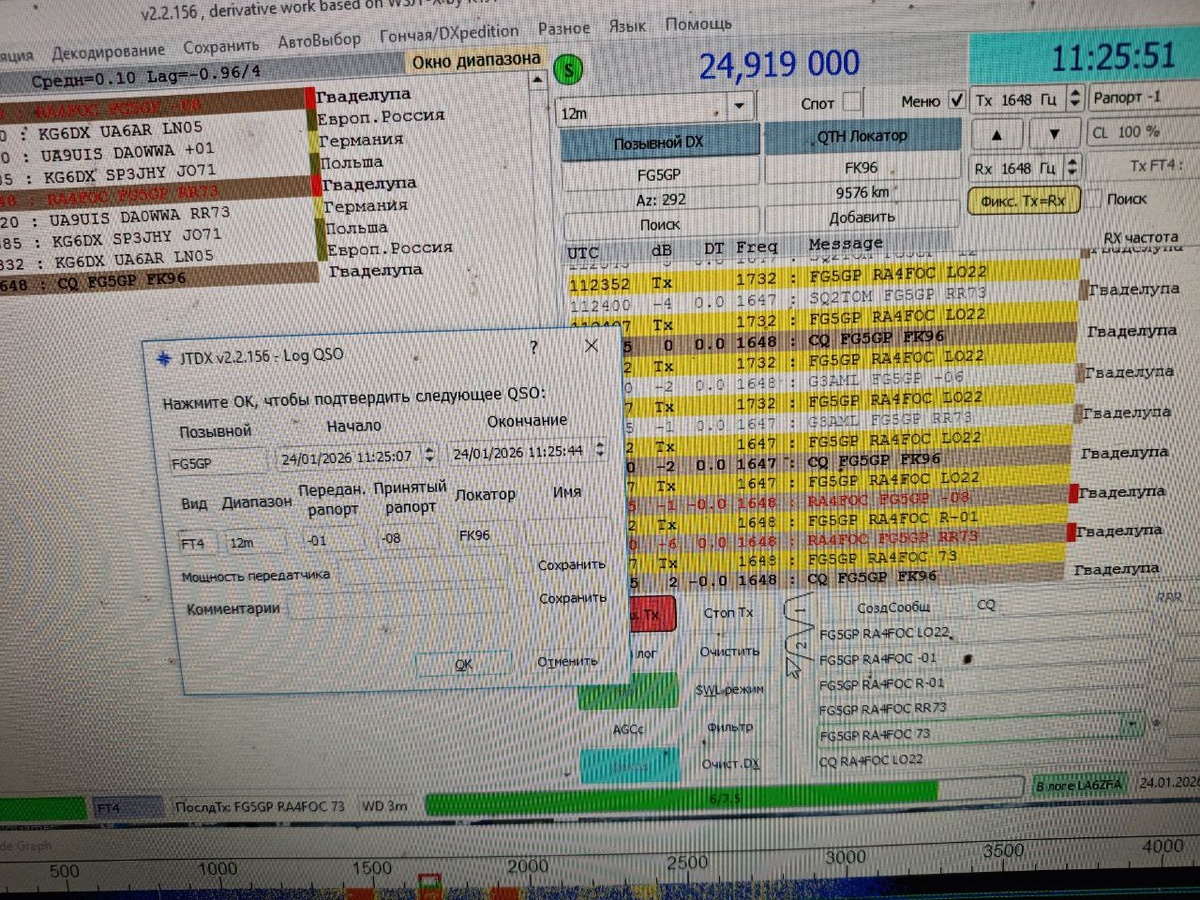
Task: Select decoded row UA9UIS DA0WWA +01
Action: 157,150
